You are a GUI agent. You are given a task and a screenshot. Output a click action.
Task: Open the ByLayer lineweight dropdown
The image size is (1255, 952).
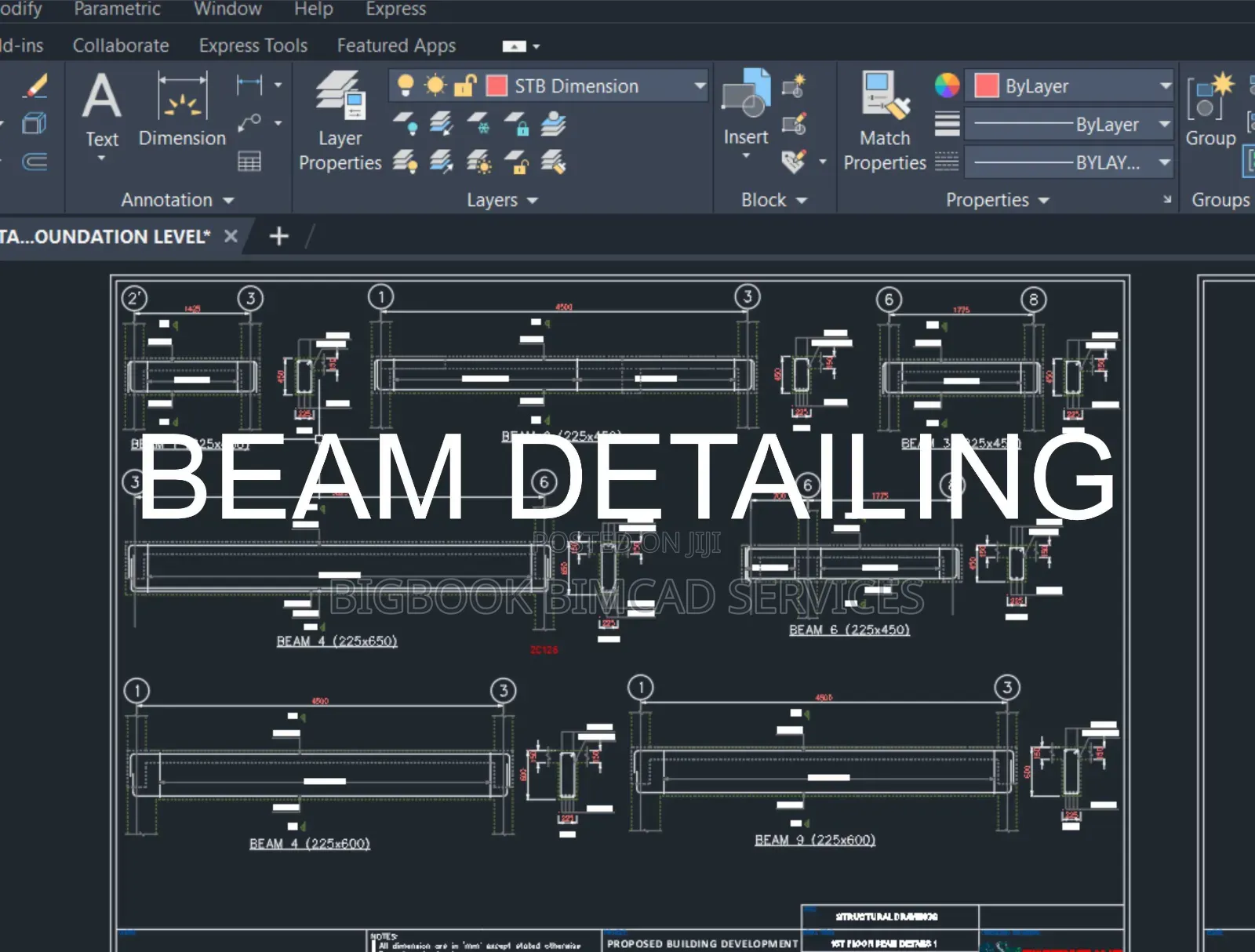pos(1165,124)
